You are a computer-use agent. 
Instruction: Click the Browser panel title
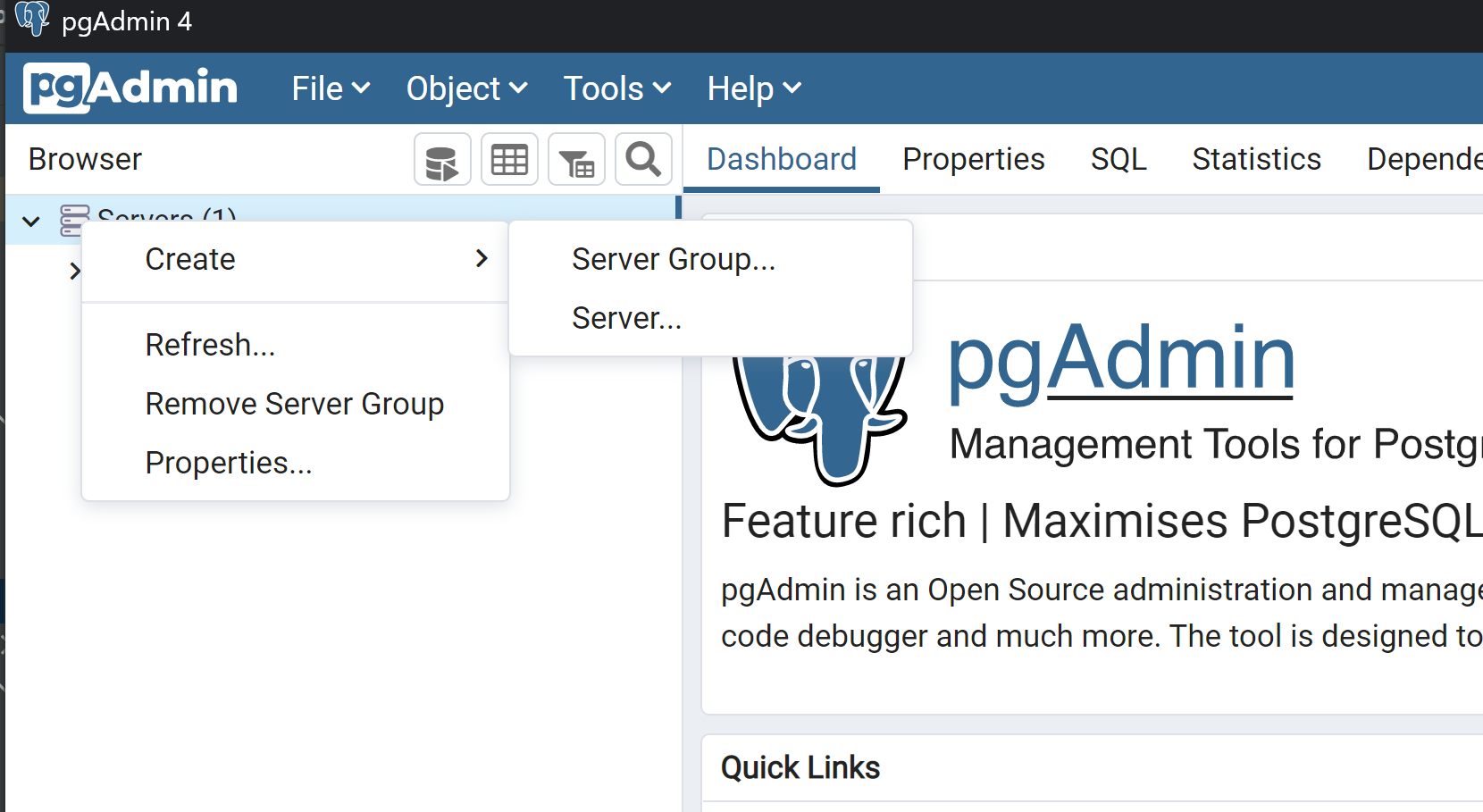(85, 159)
